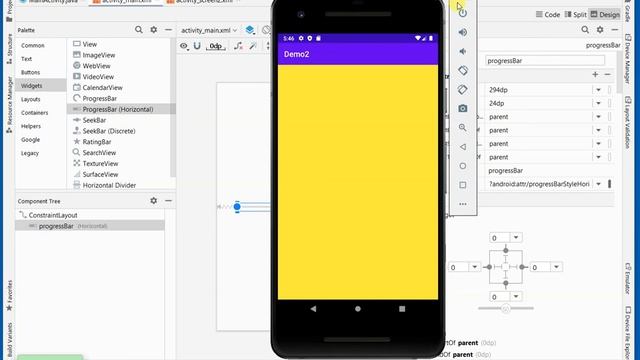Open the Attributes panel settings gear

[x=600, y=30]
